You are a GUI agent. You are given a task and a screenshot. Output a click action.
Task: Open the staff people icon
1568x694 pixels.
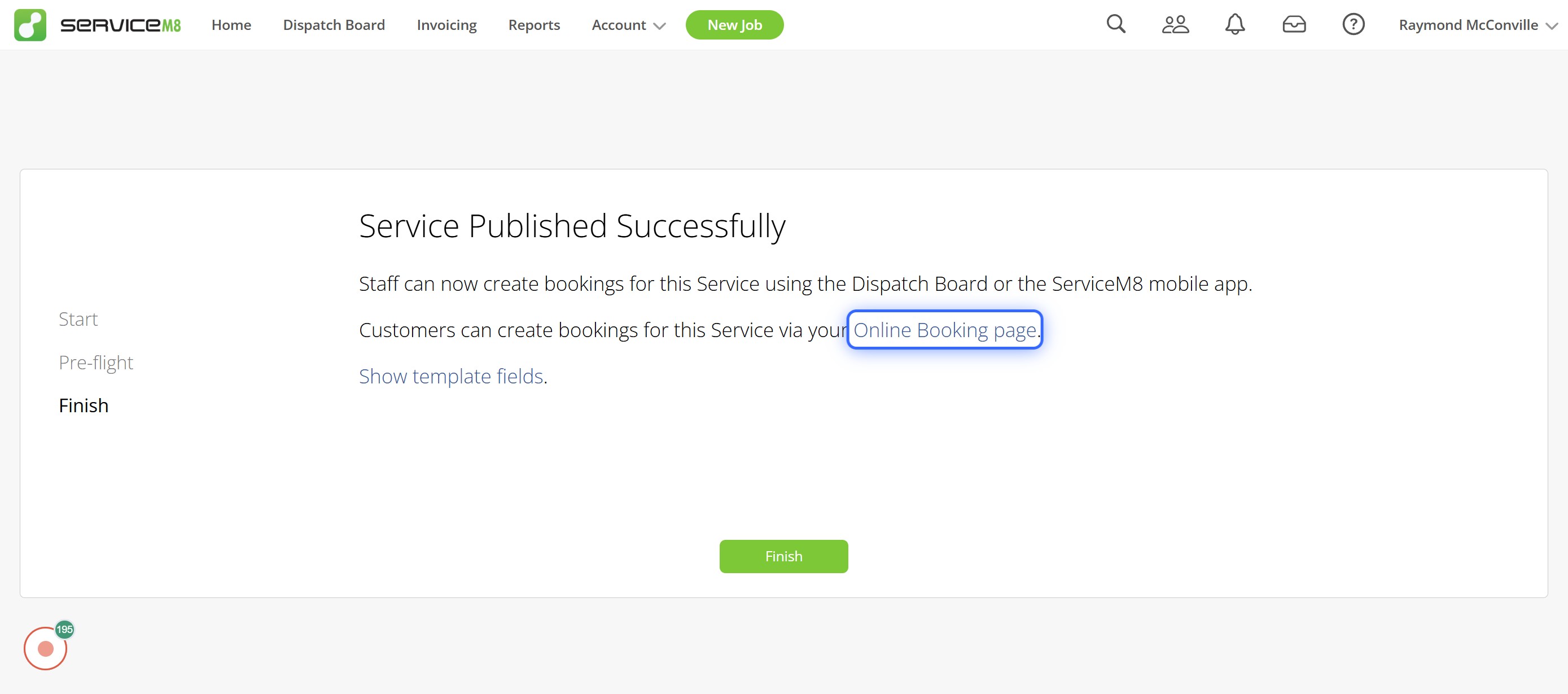(x=1175, y=24)
